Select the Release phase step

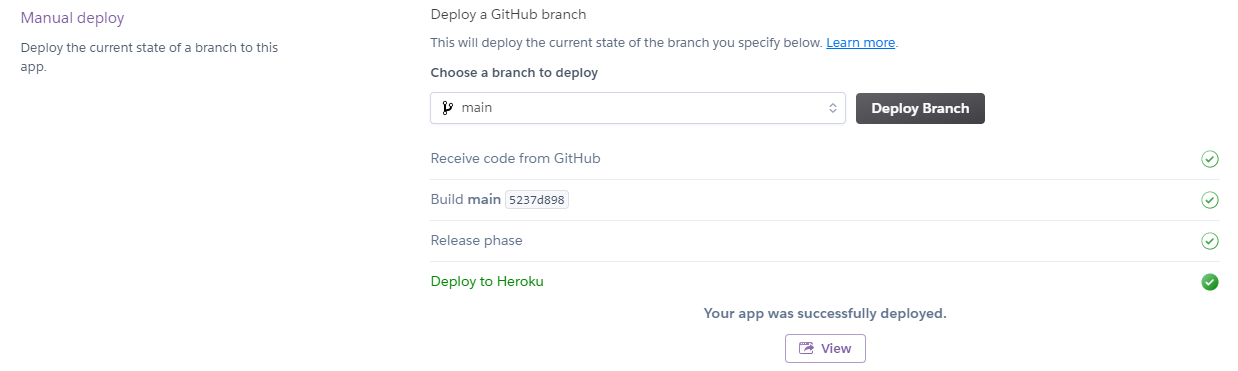pyautogui.click(x=476, y=240)
